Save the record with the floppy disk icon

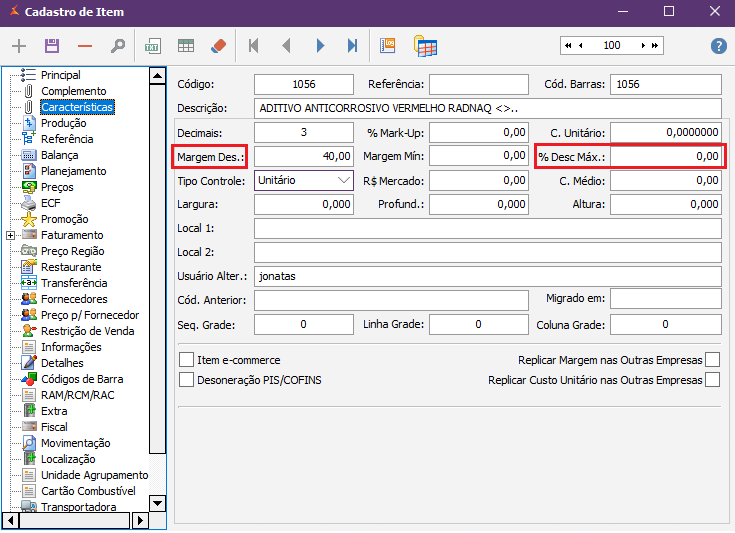(52, 46)
